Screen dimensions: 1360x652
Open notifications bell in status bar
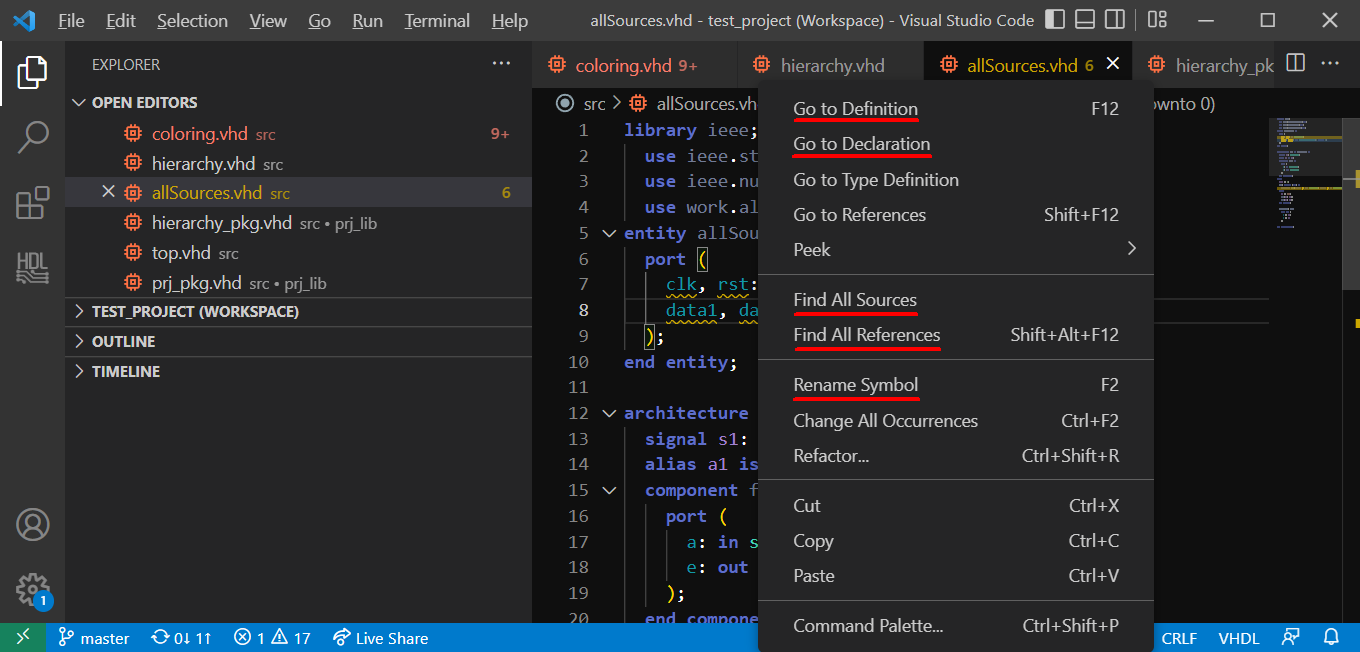pyautogui.click(x=1331, y=637)
